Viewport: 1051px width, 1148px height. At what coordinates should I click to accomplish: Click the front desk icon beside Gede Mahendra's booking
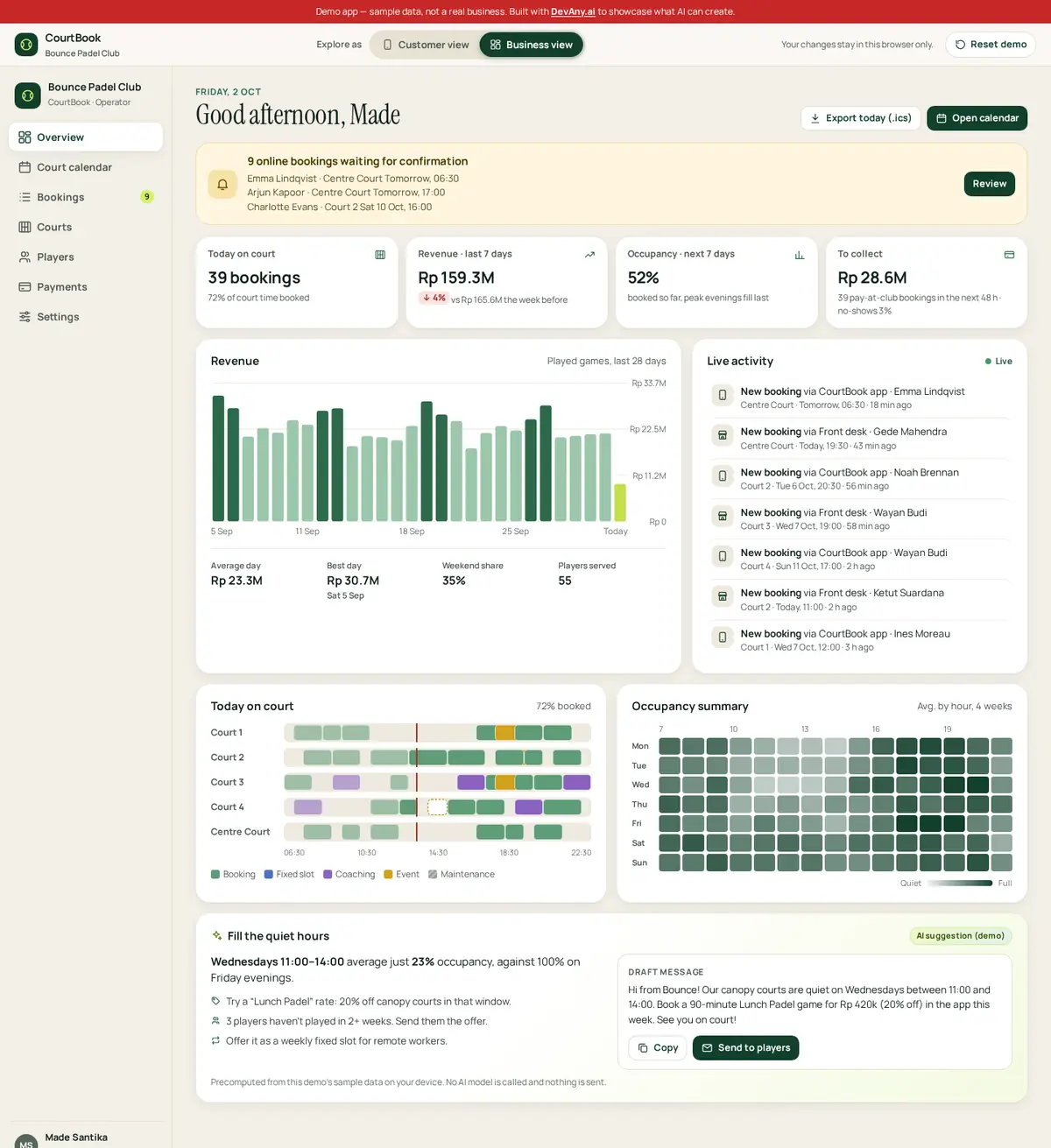723,435
